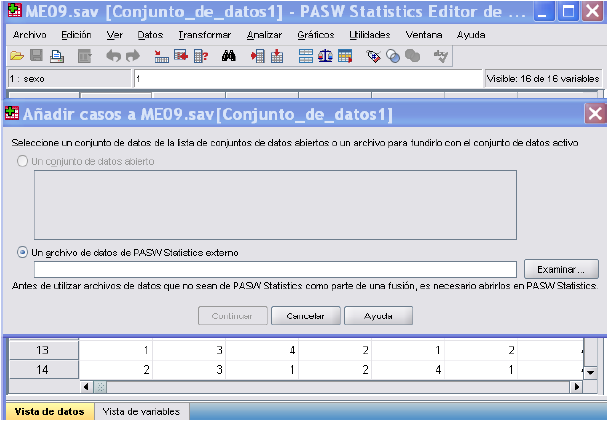Viewport: 615px width, 435px height.
Task: Click the Ayuda button in dialog
Action: (378, 316)
